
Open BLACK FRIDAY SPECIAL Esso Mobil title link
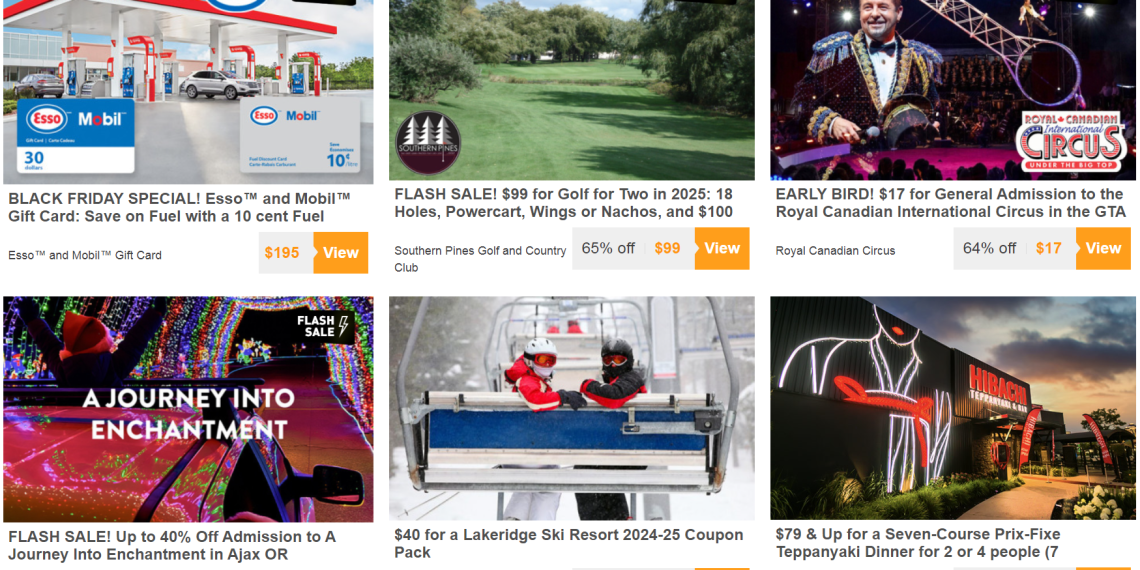180,207
